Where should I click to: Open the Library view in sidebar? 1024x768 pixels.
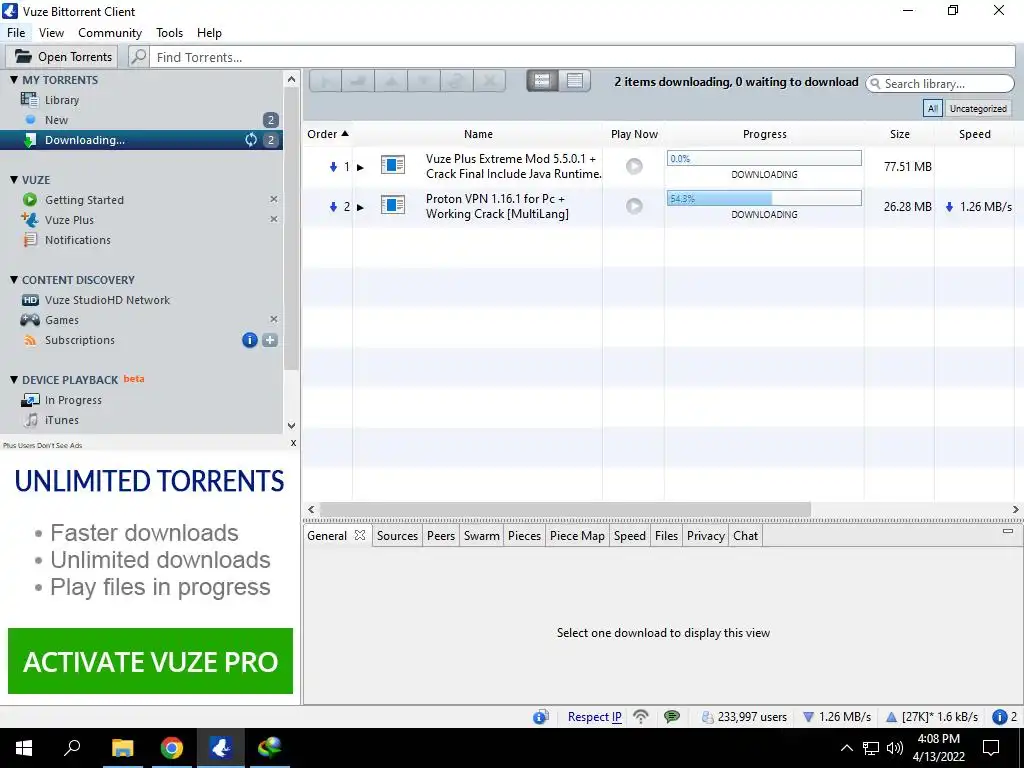click(x=62, y=100)
